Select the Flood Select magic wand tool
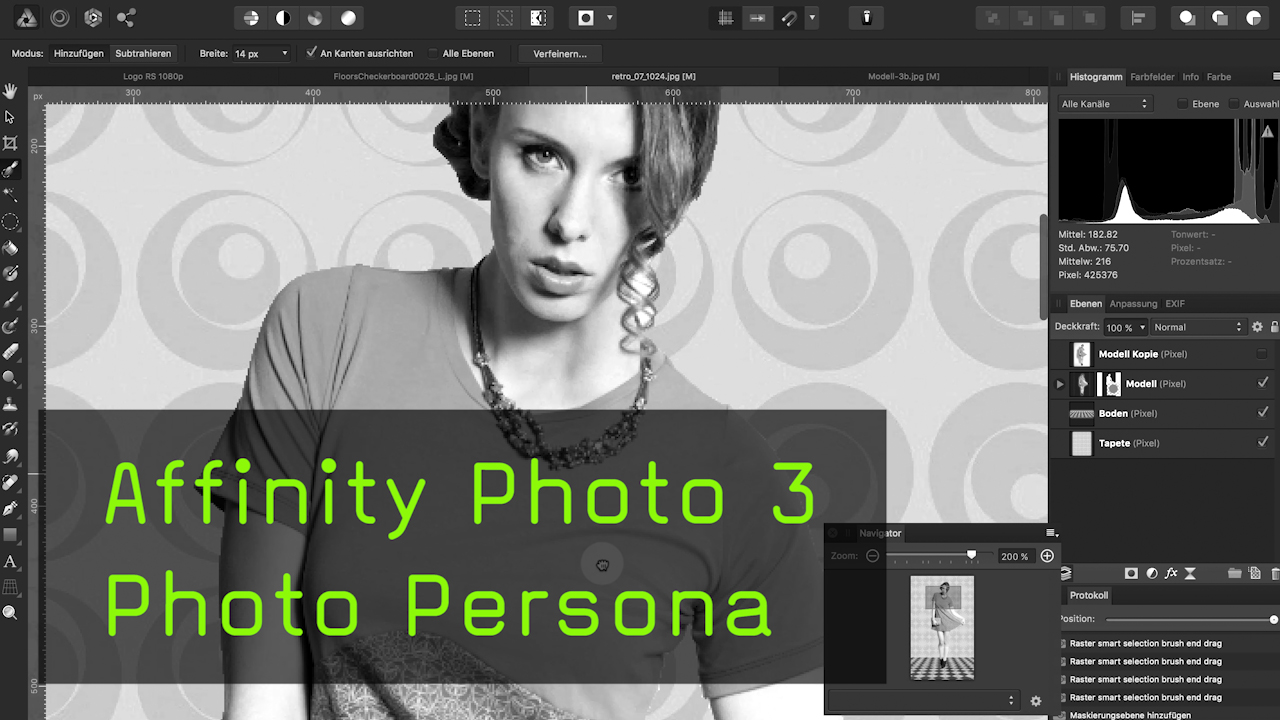This screenshot has width=1280, height=720. (x=10, y=195)
